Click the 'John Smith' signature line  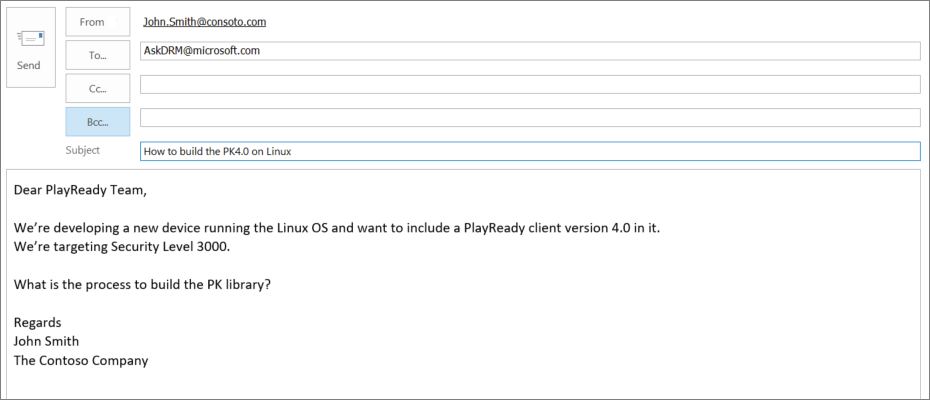coord(46,341)
